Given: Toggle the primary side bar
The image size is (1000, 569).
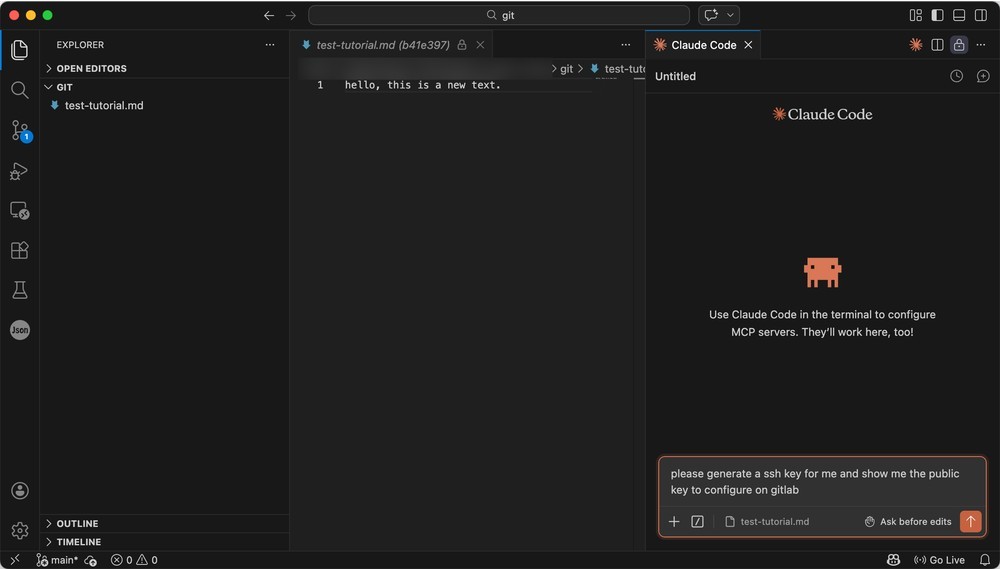Looking at the screenshot, I should pyautogui.click(x=938, y=15).
